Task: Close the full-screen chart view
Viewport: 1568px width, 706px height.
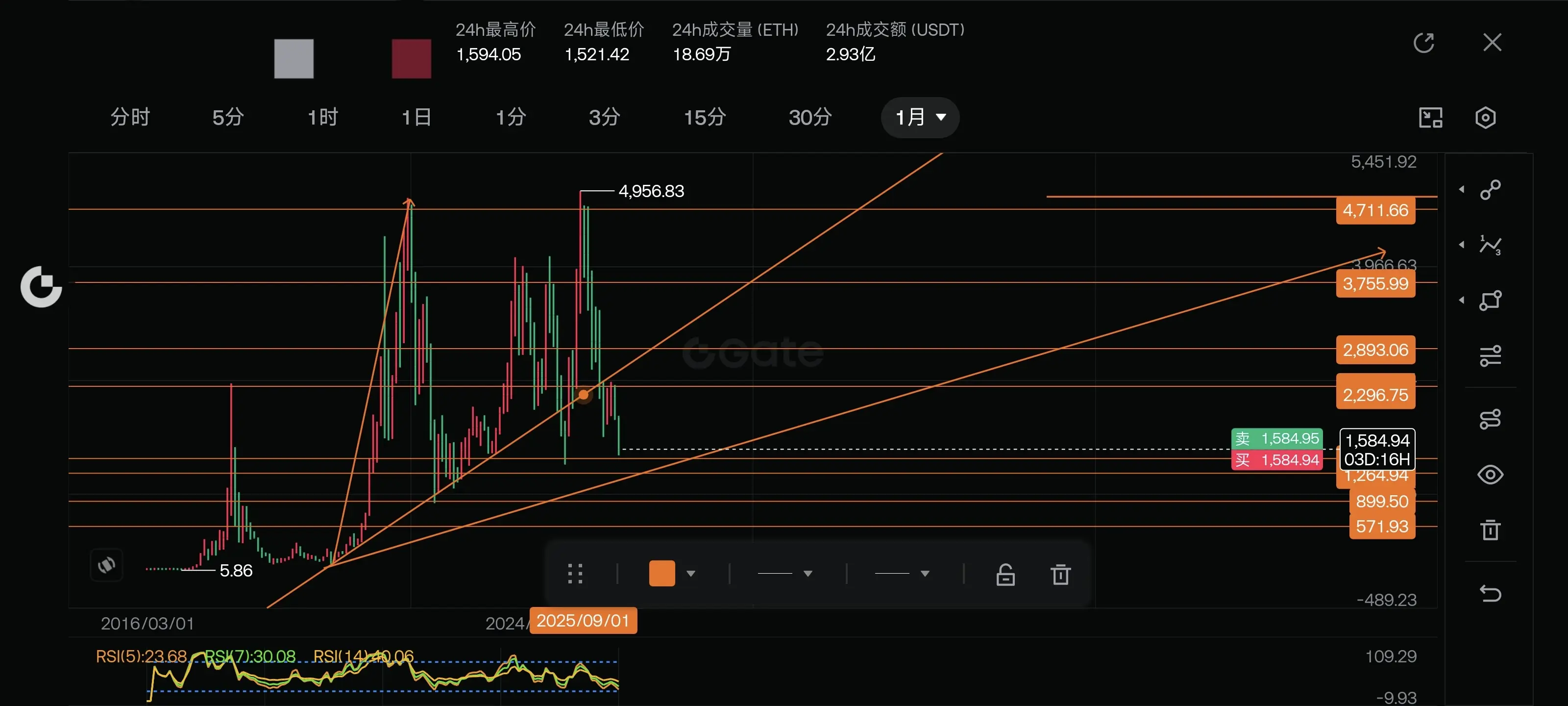Action: [1492, 43]
